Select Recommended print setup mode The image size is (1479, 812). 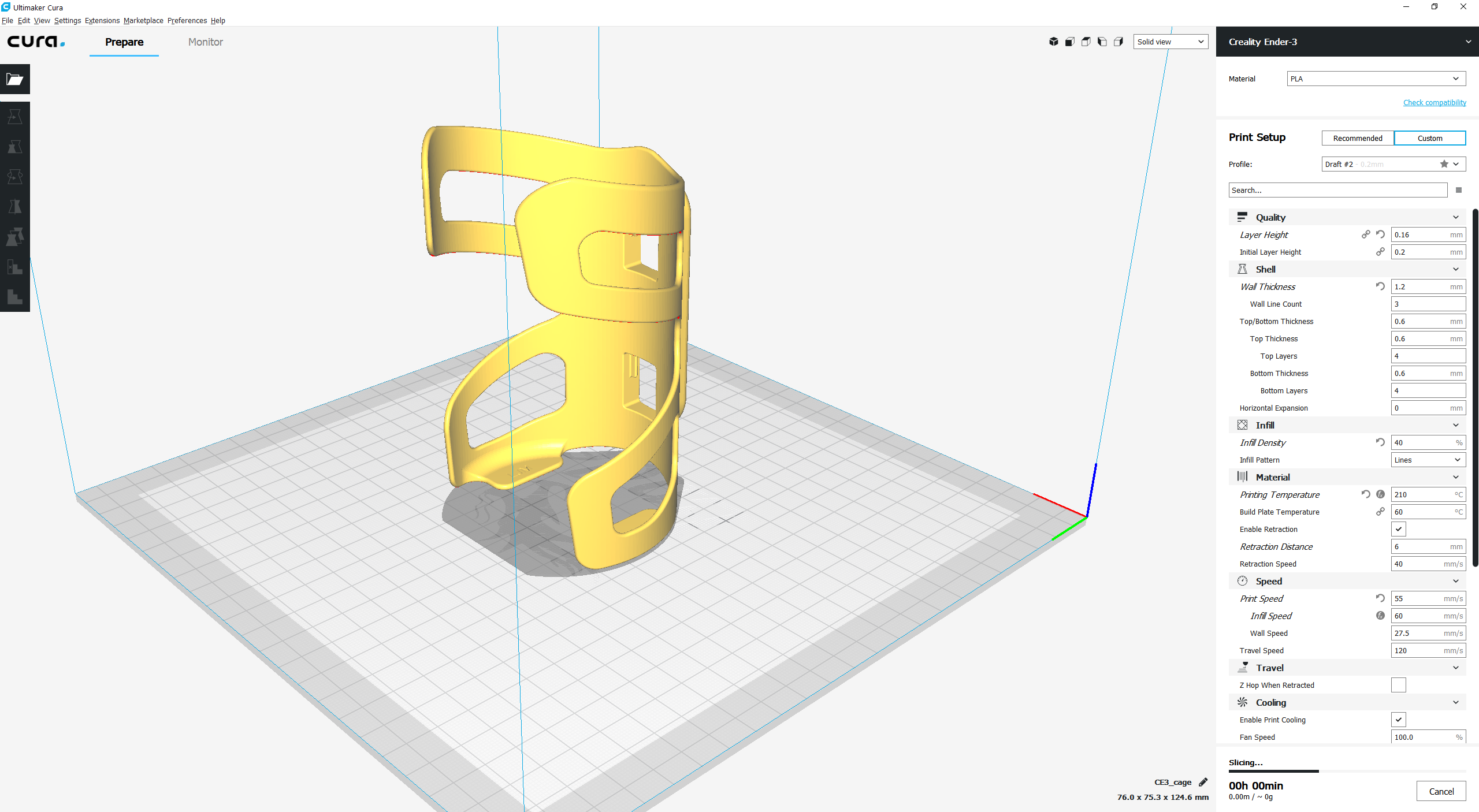[1358, 138]
